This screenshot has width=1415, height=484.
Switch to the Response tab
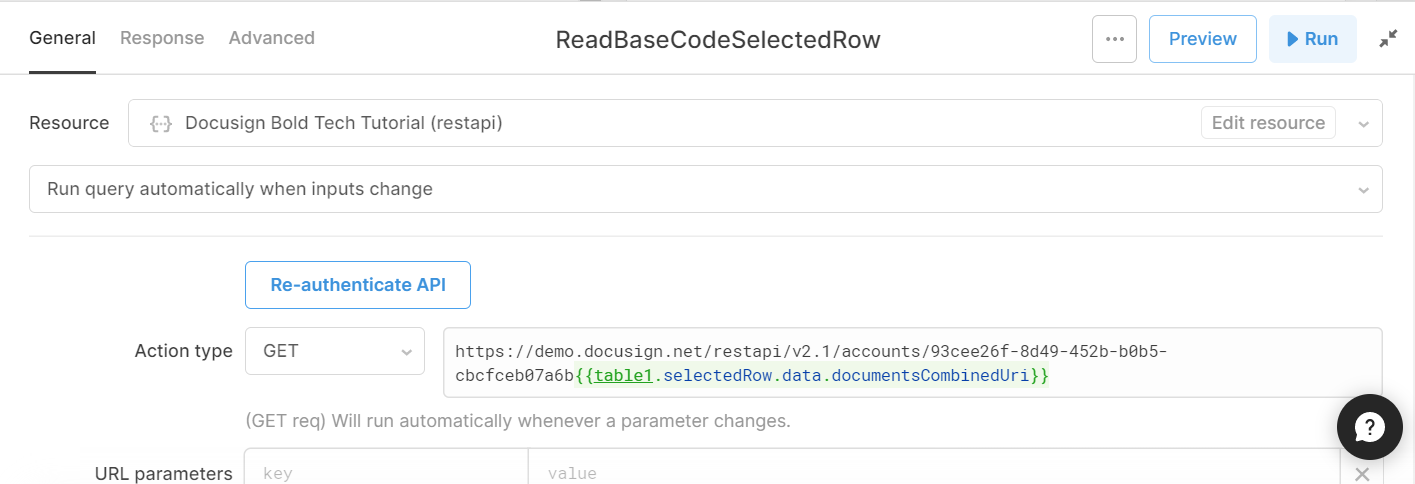coord(162,38)
